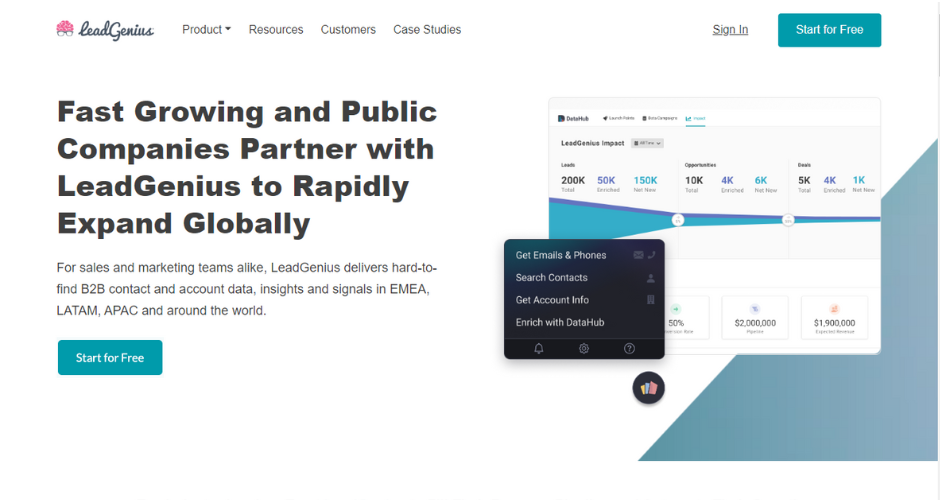Click the 200K Total leads value
The width and height of the screenshot is (940, 500).
click(573, 180)
